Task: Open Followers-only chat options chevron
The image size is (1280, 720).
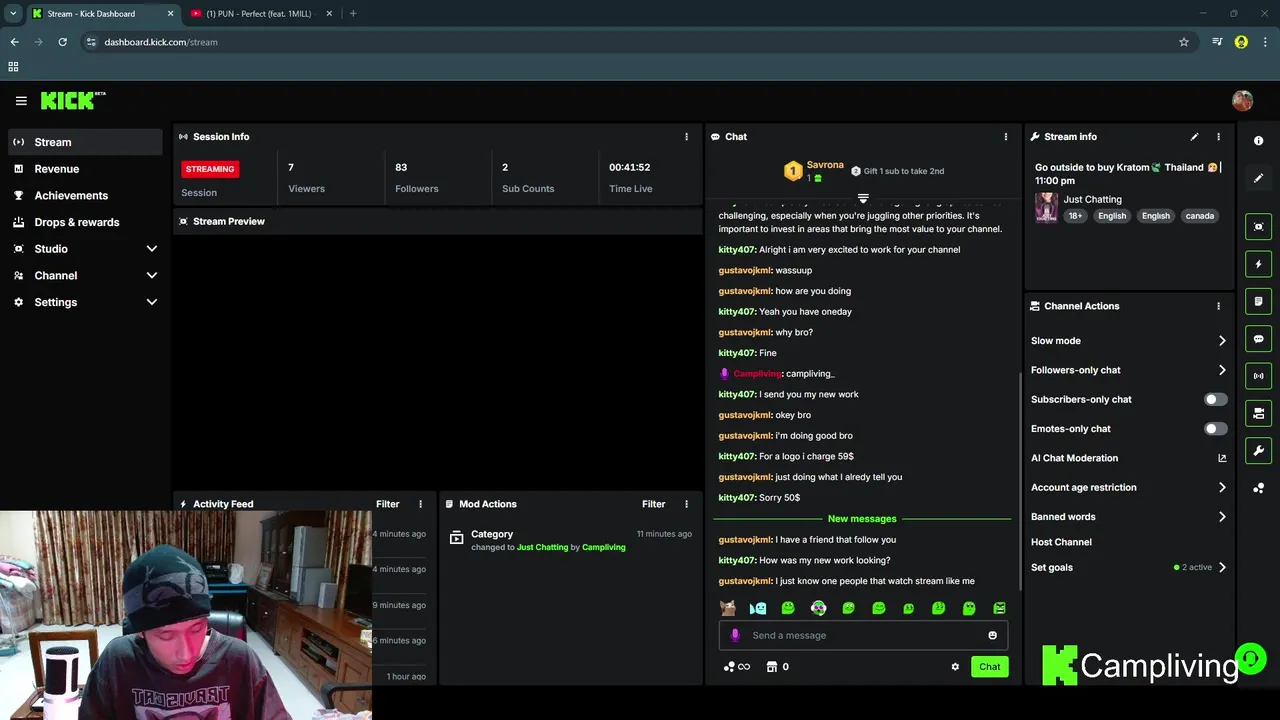Action: [1222, 370]
